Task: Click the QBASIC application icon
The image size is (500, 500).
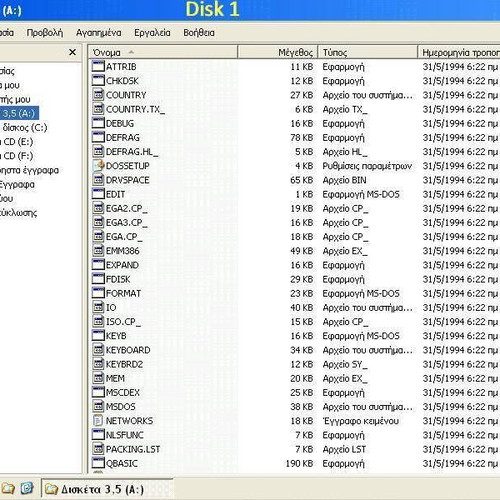Action: coord(98,463)
